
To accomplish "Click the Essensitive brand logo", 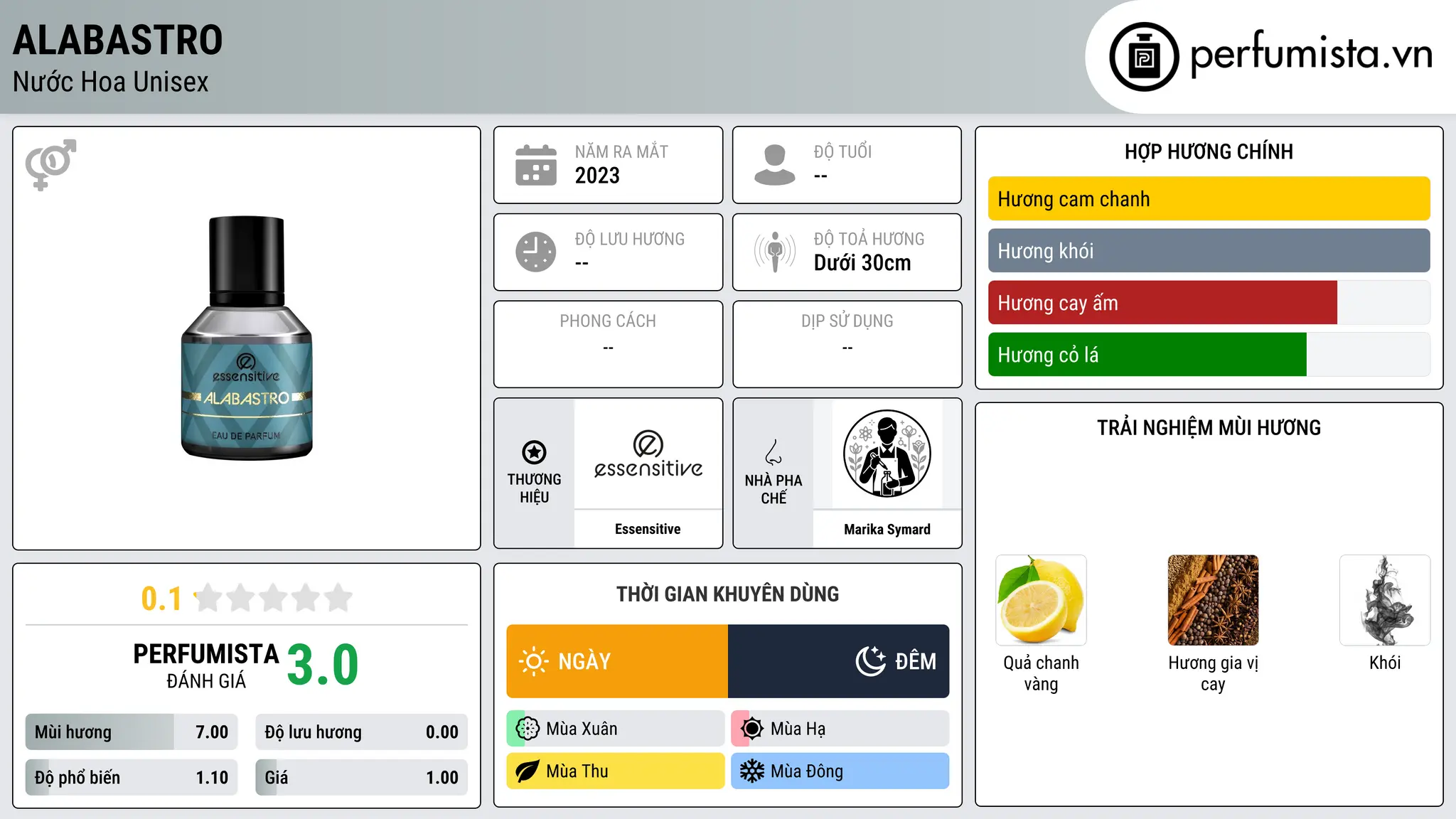I will tap(648, 454).
